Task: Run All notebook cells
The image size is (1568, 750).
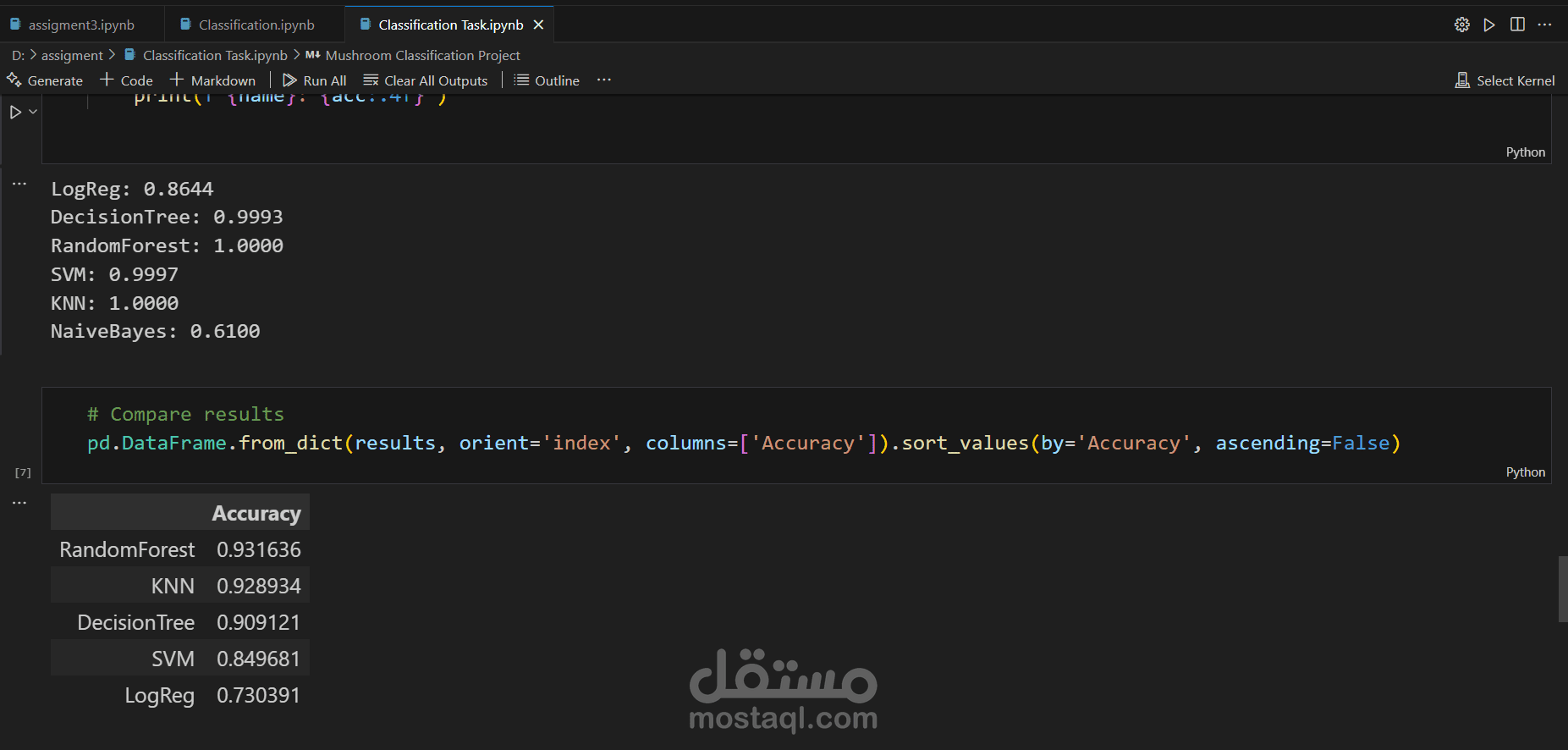Action: click(x=315, y=80)
